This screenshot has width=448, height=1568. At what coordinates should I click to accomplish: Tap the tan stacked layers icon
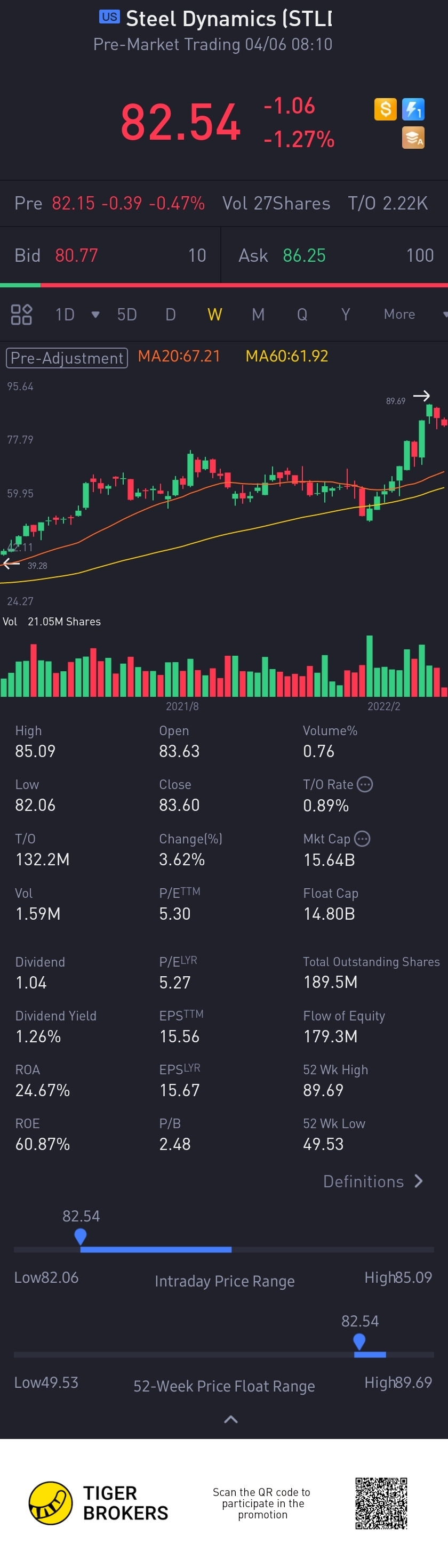[413, 138]
